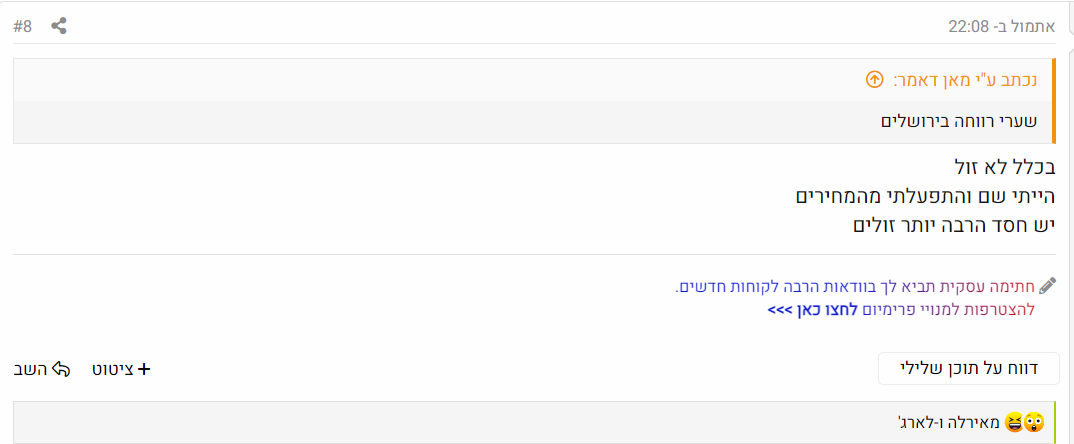1074x444 pixels.
Task: Open reaction user "לארג'"
Action: (916, 423)
